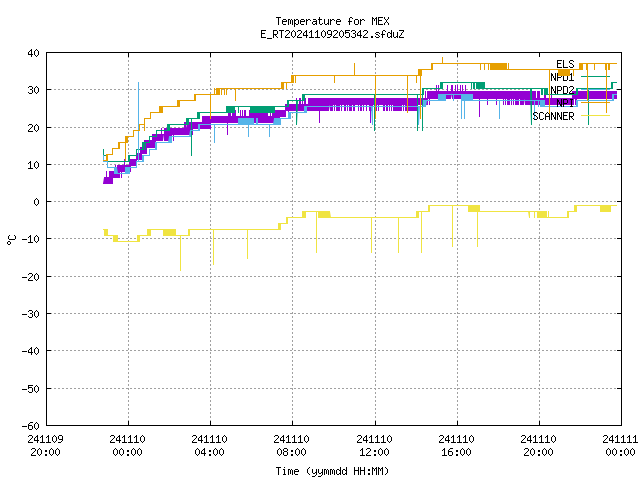
Task: Click the y-axis tick label 30
Action: [33, 90]
